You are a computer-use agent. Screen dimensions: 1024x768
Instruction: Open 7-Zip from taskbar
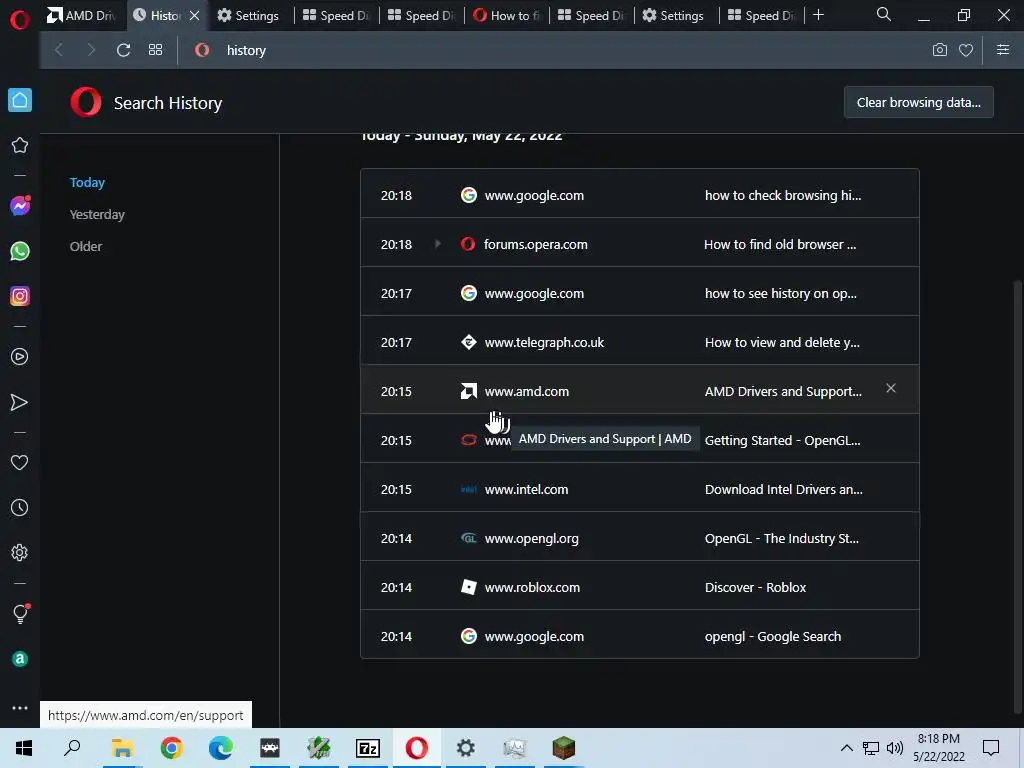pos(368,748)
